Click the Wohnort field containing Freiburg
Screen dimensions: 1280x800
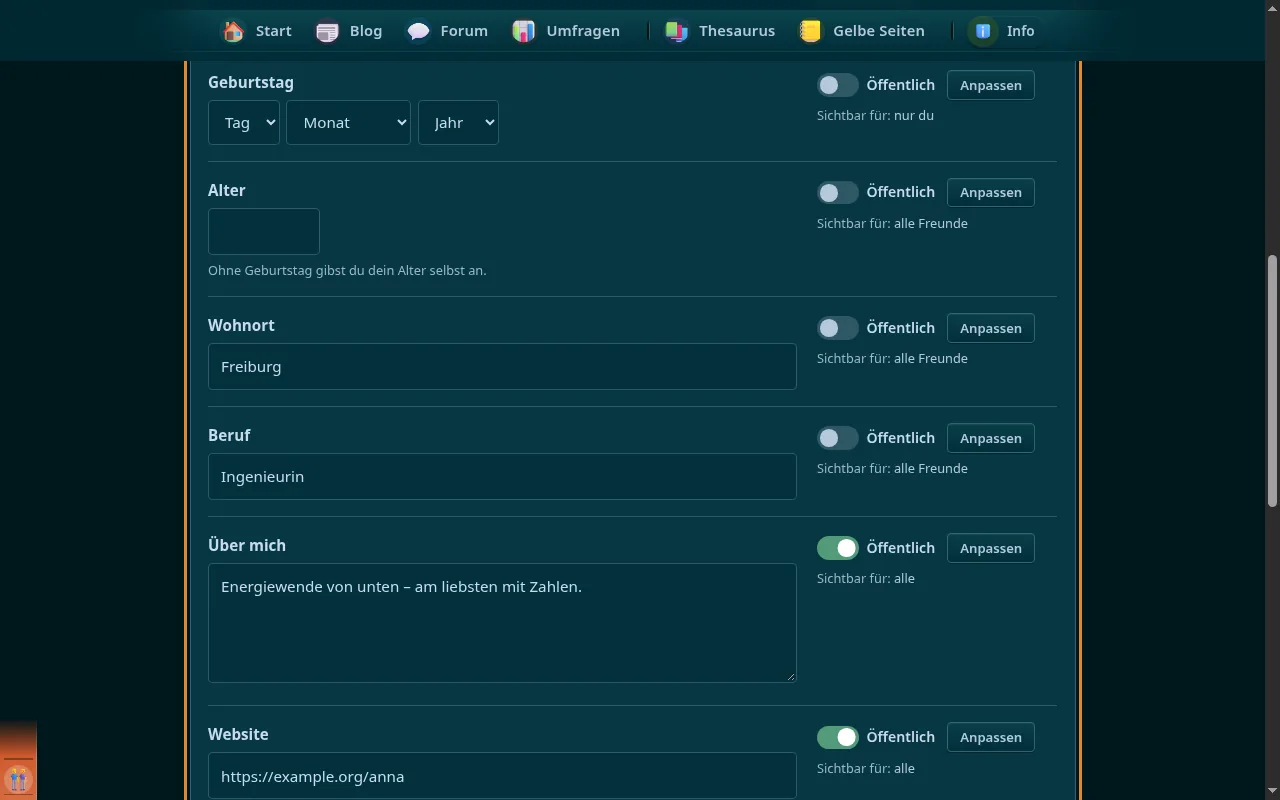(x=502, y=366)
